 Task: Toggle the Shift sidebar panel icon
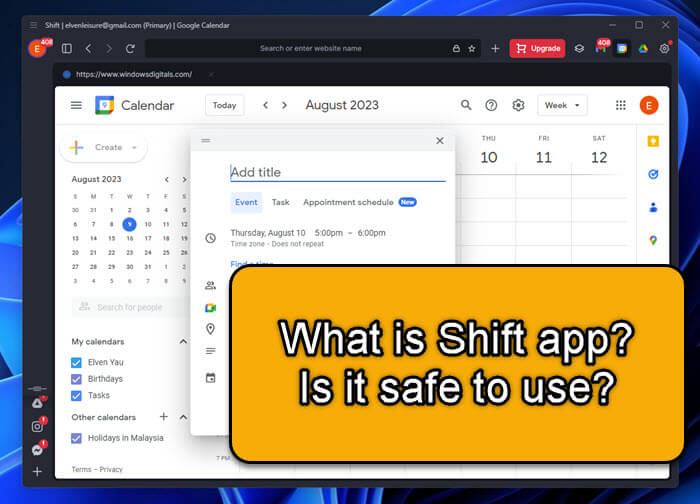pyautogui.click(x=67, y=48)
